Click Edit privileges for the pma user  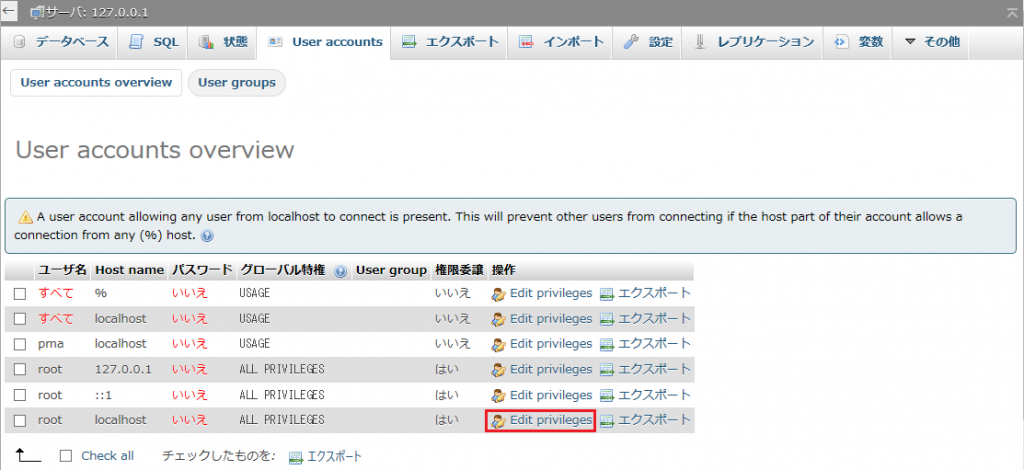coord(541,344)
